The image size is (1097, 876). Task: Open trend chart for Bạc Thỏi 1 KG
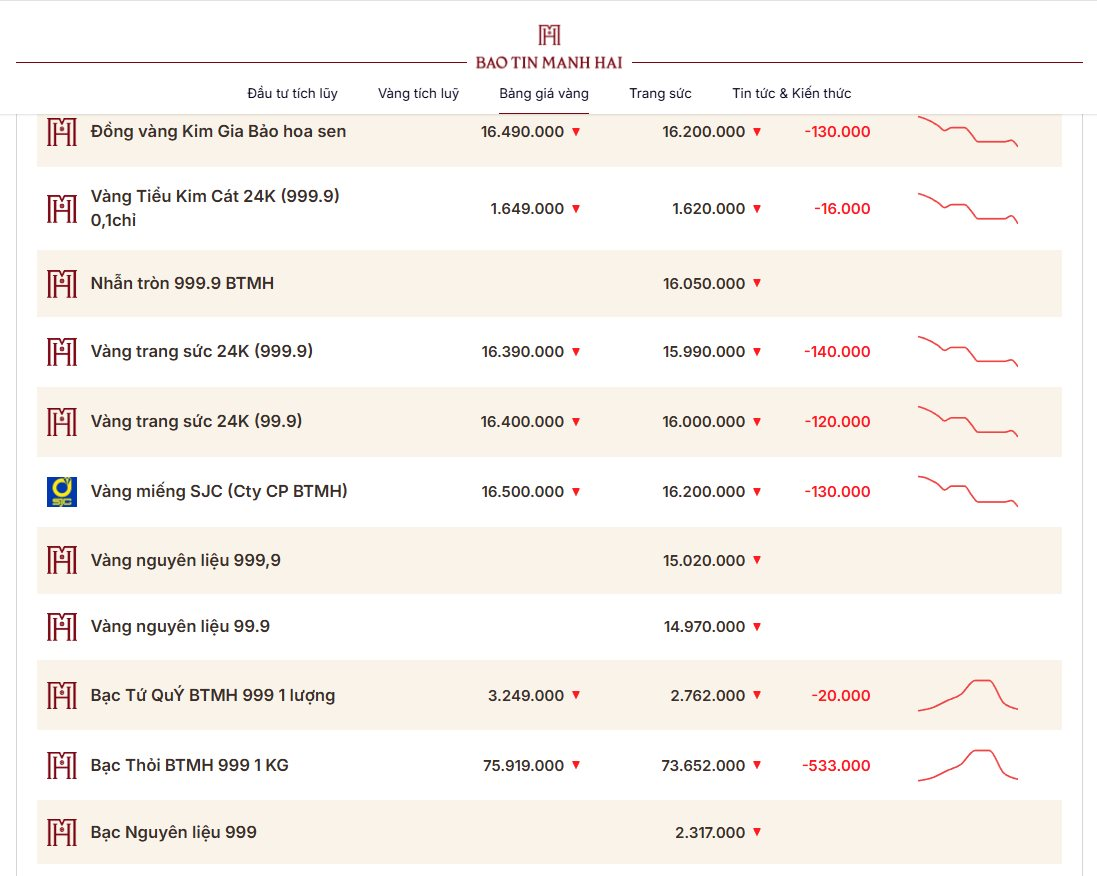coord(968,765)
